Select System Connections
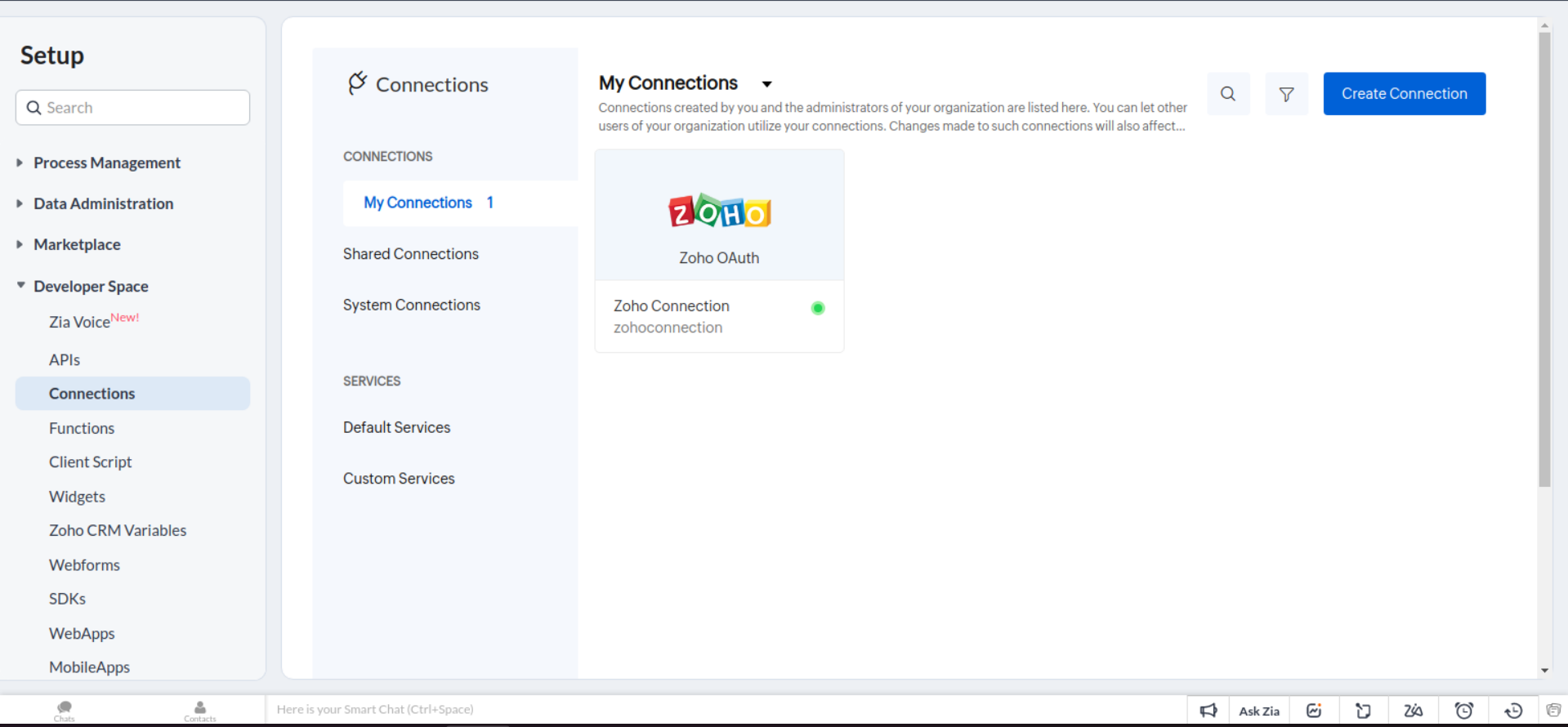The height and width of the screenshot is (727, 1568). 412,305
